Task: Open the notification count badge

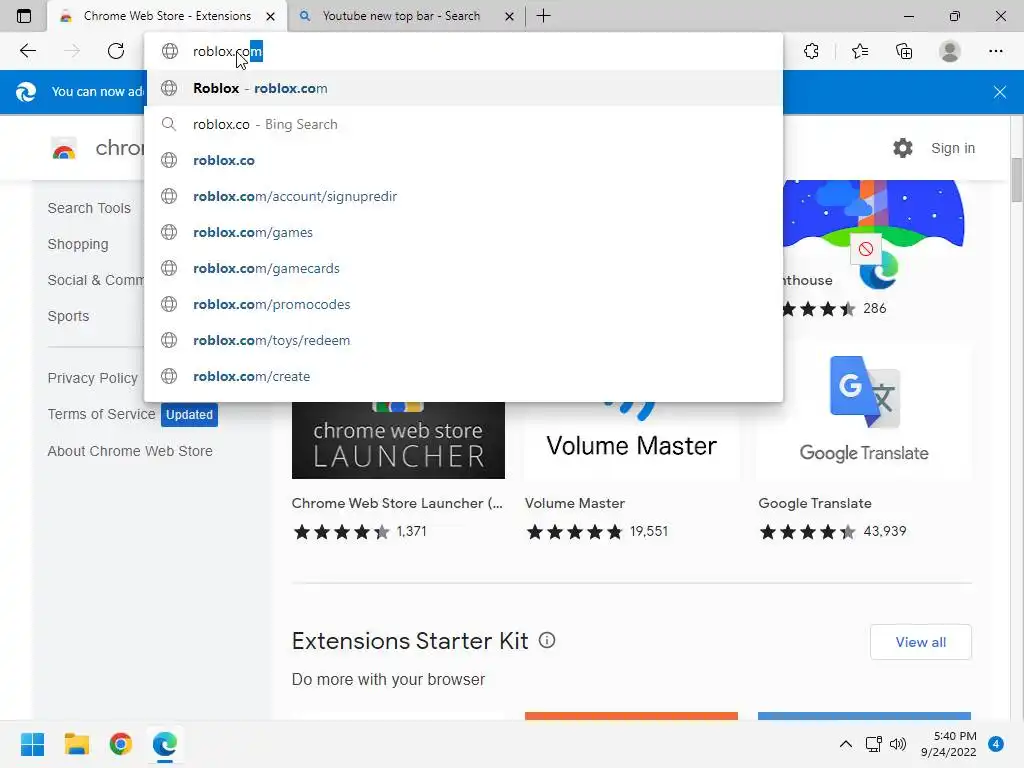Action: 996,744
